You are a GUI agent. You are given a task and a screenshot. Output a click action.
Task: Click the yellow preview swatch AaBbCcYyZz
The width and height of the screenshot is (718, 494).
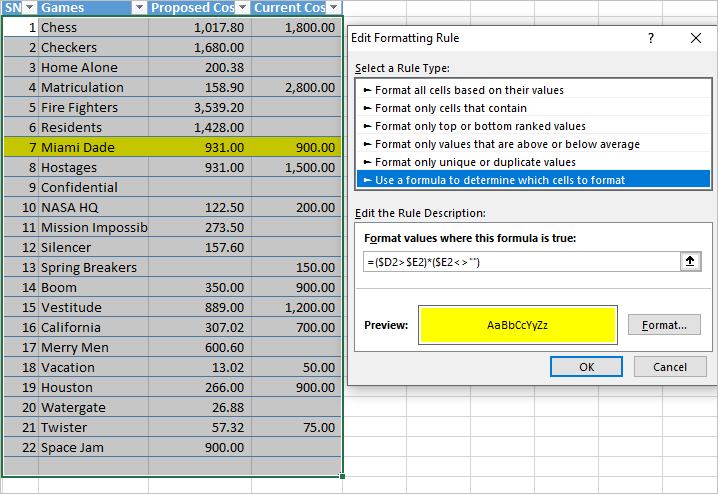(517, 325)
